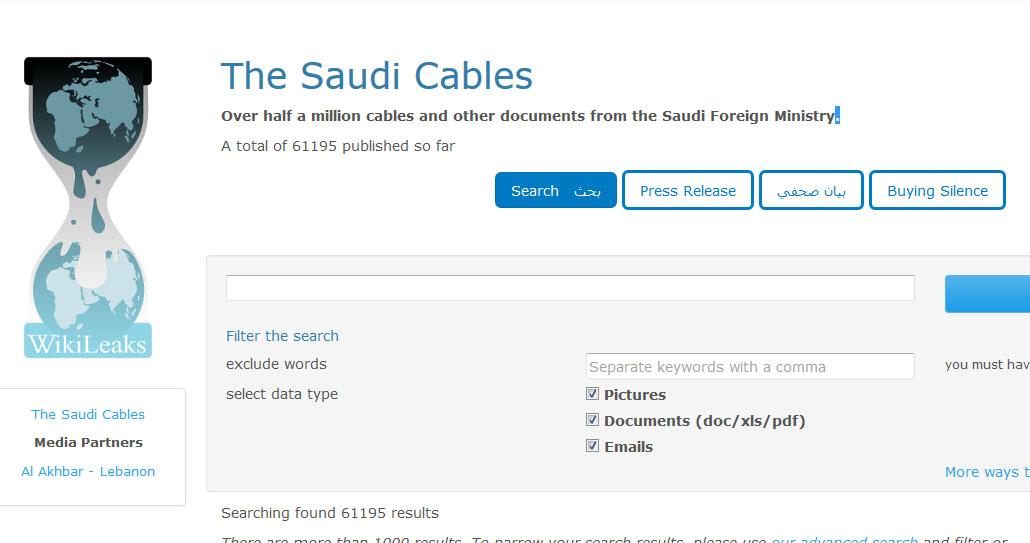Open the Arabic press release button

[x=811, y=190]
